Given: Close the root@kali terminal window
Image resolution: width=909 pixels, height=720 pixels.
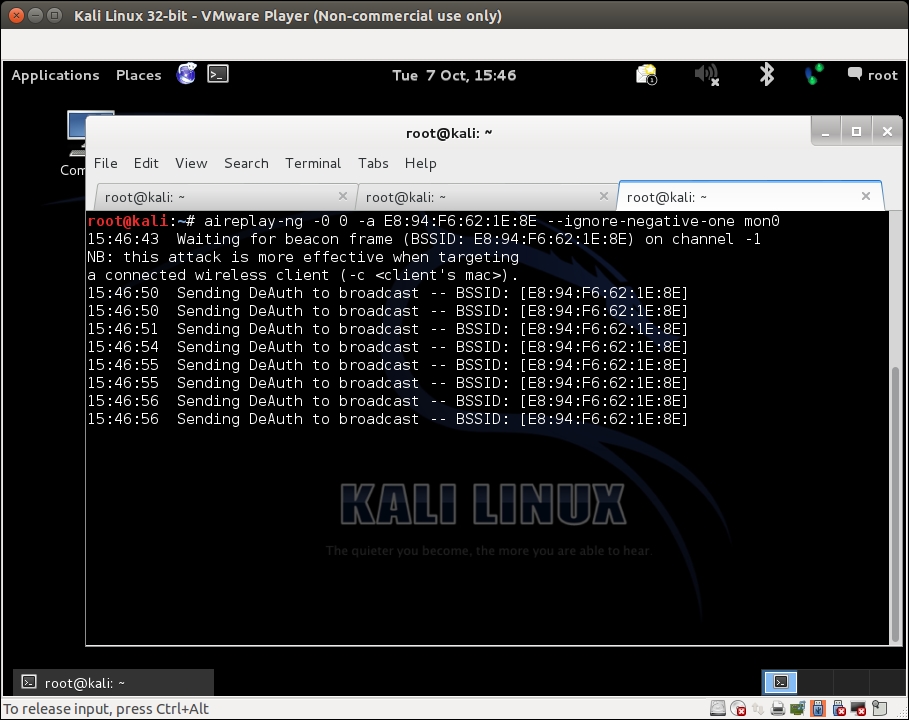Looking at the screenshot, I should (x=887, y=132).
